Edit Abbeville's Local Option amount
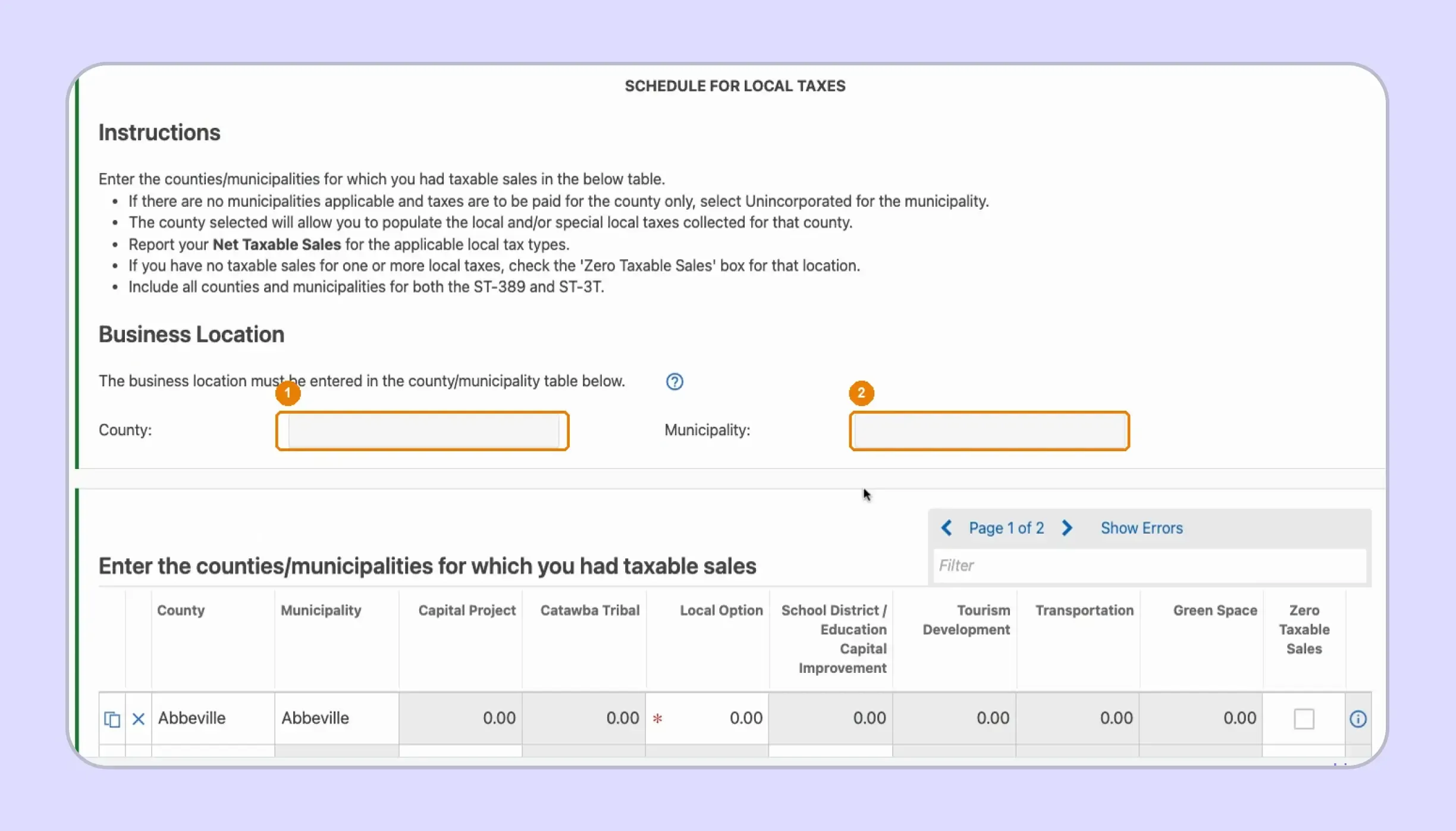Image resolution: width=1456 pixels, height=831 pixels. coord(707,718)
